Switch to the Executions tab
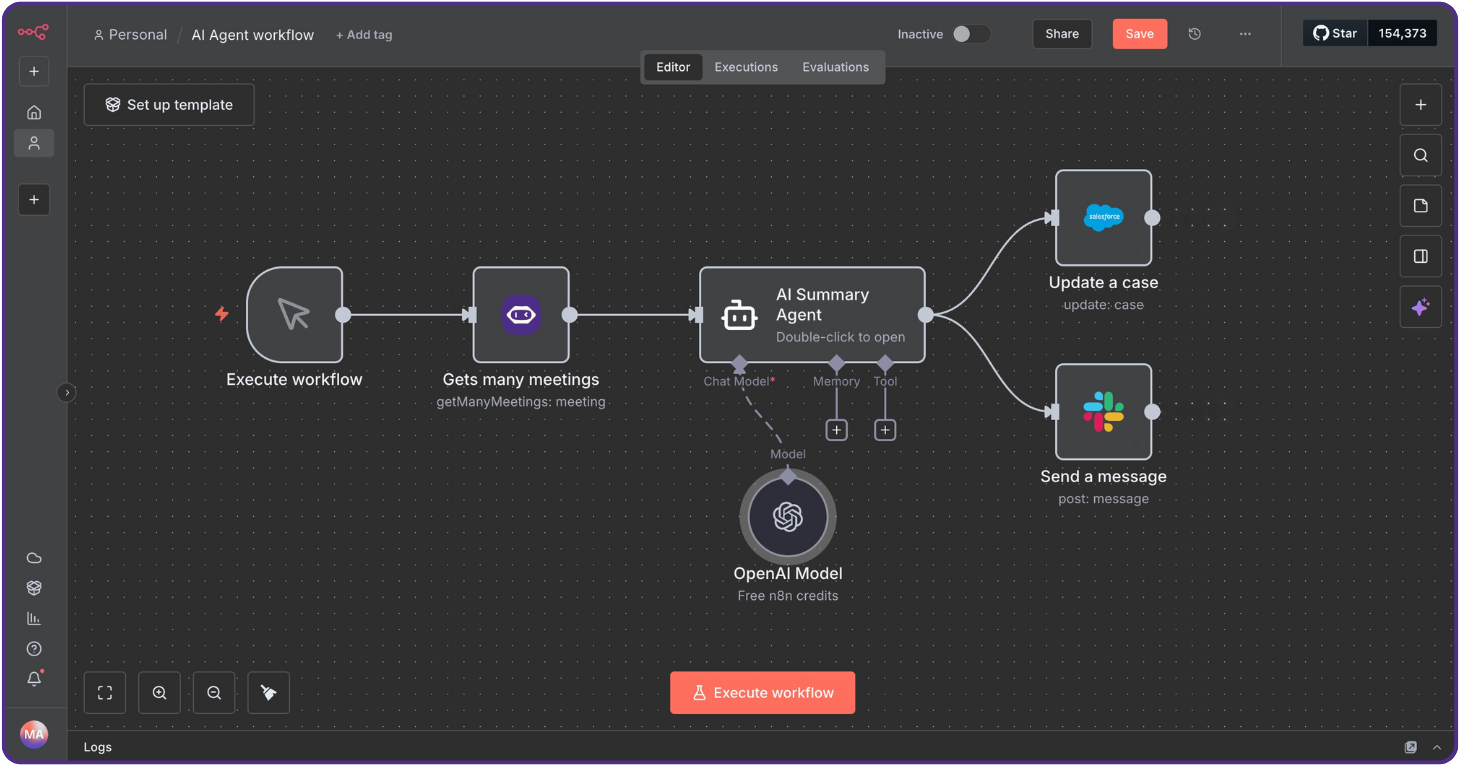This screenshot has width=1460, height=766. [746, 67]
